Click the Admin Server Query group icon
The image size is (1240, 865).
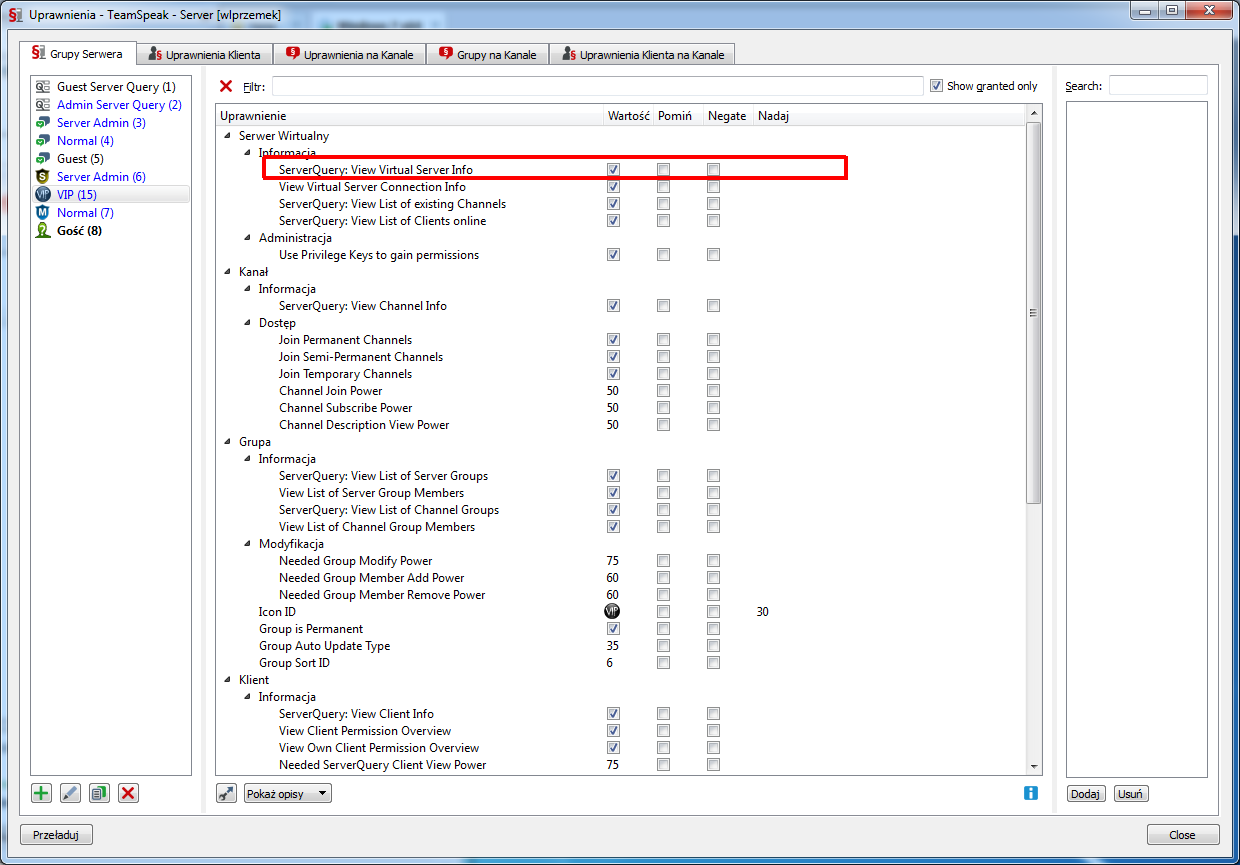pyautogui.click(x=43, y=105)
